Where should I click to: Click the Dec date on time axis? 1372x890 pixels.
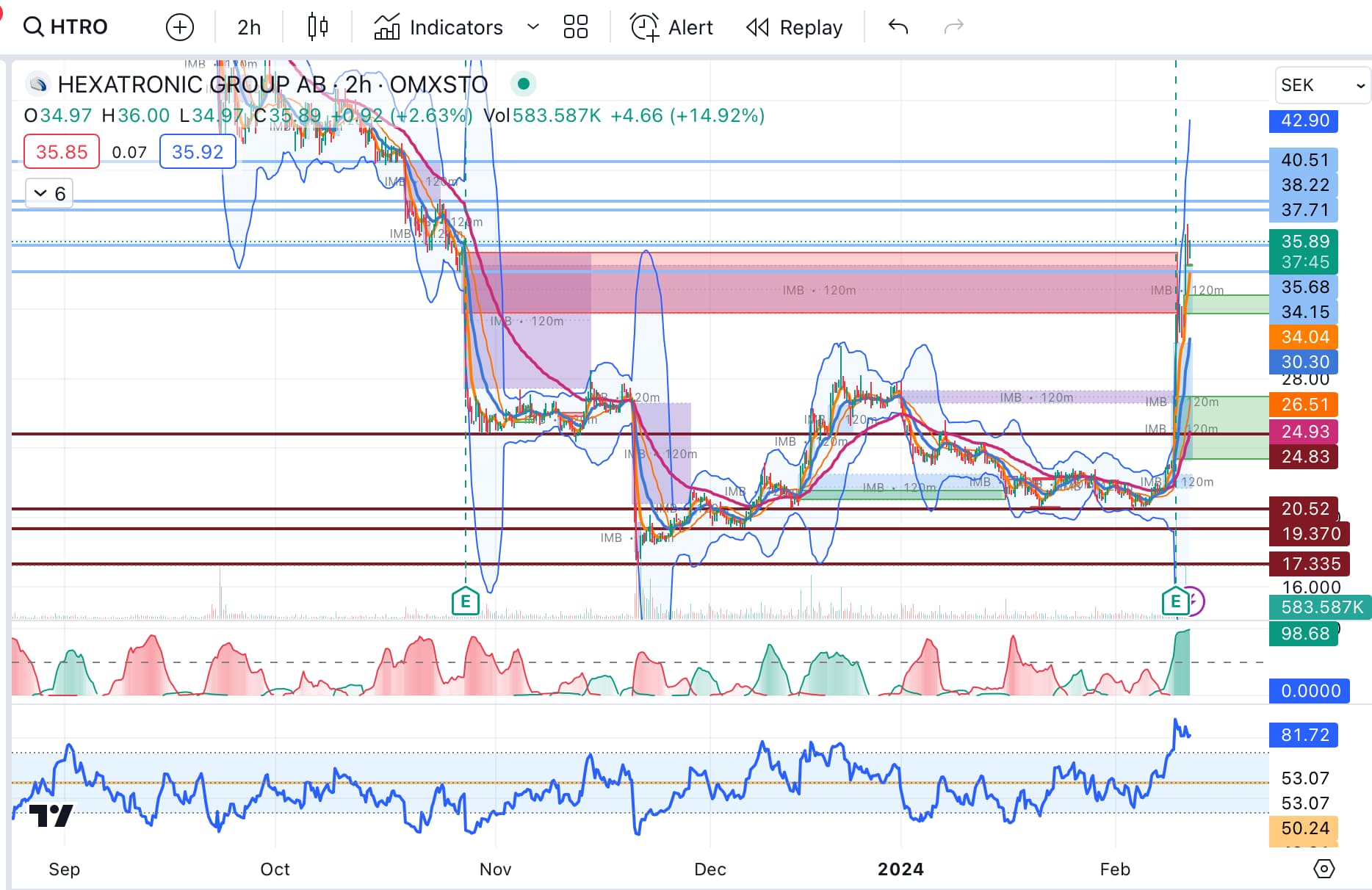(710, 869)
